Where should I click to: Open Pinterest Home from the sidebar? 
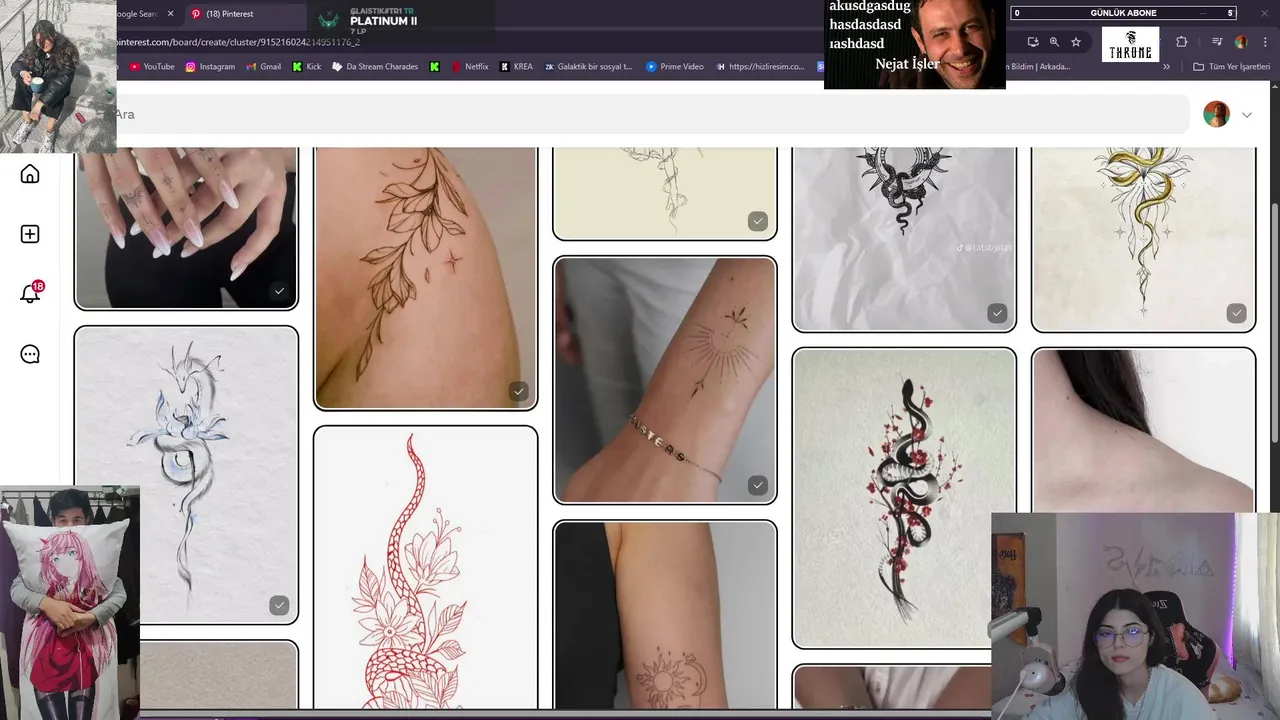(30, 174)
